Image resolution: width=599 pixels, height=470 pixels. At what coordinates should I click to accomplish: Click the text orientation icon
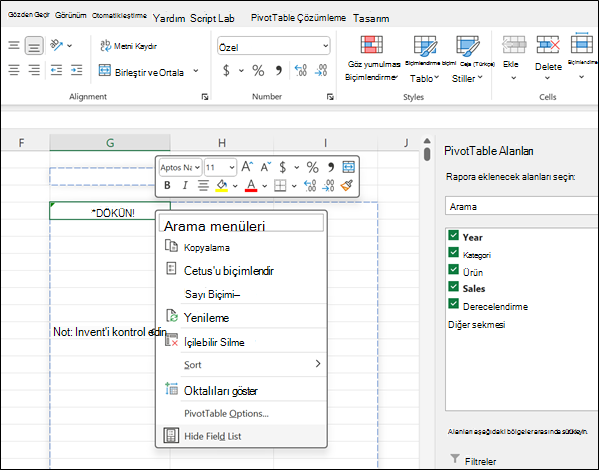pyautogui.click(x=57, y=45)
